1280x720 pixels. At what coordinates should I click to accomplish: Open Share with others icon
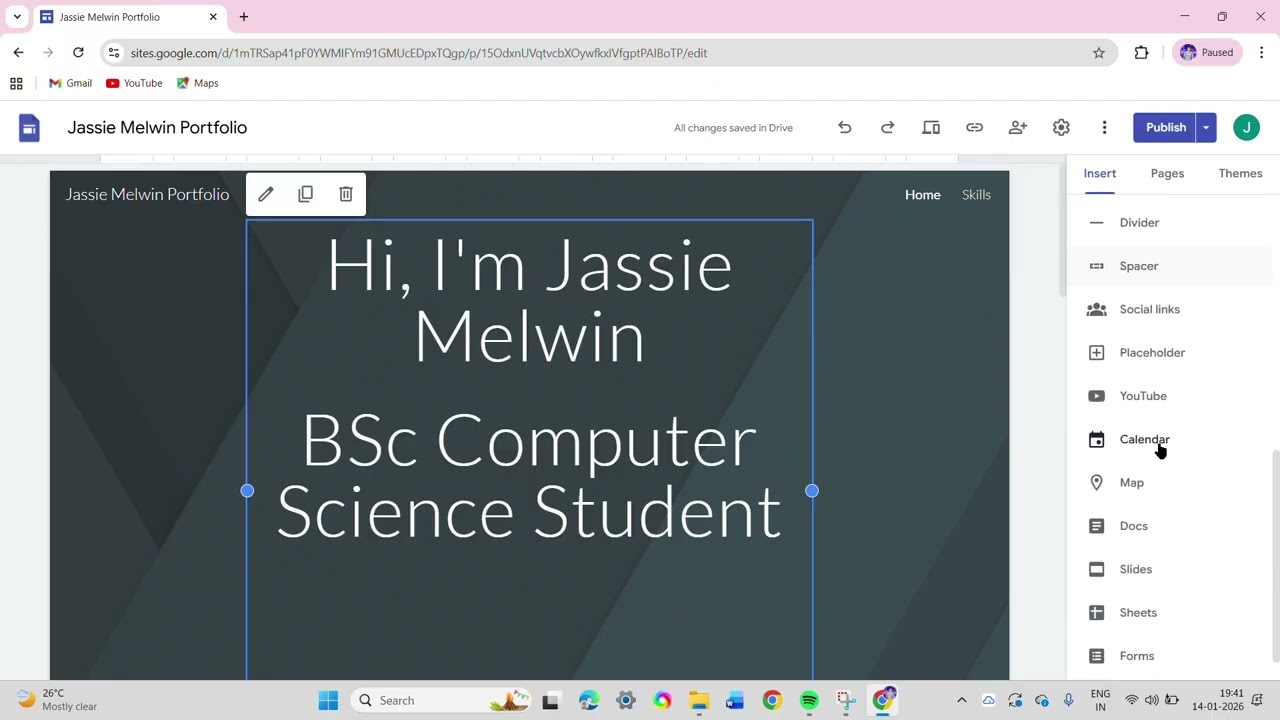pyautogui.click(x=1018, y=127)
